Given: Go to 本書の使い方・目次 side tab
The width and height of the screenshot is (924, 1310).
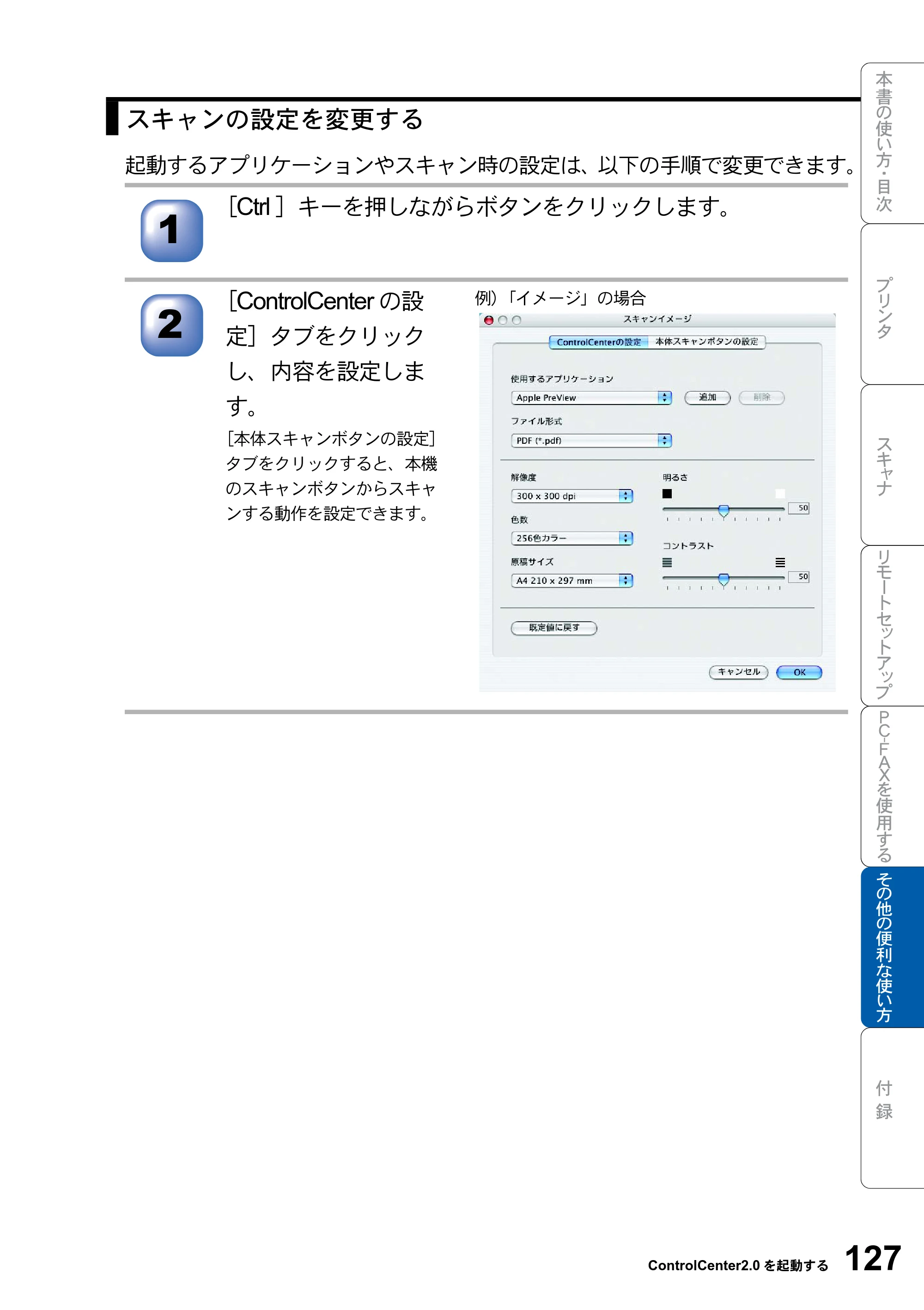Looking at the screenshot, I should point(892,143).
